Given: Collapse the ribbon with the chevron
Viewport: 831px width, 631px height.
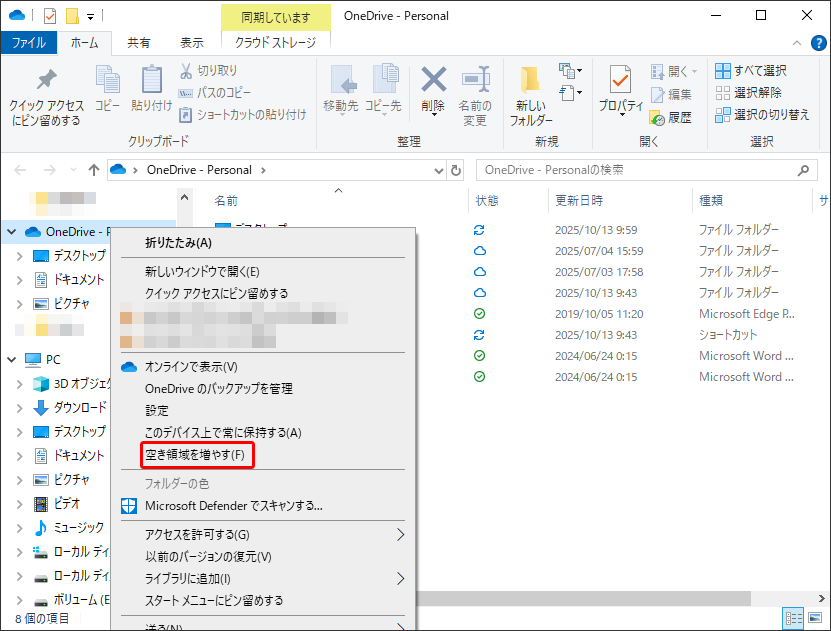Looking at the screenshot, I should [x=797, y=43].
